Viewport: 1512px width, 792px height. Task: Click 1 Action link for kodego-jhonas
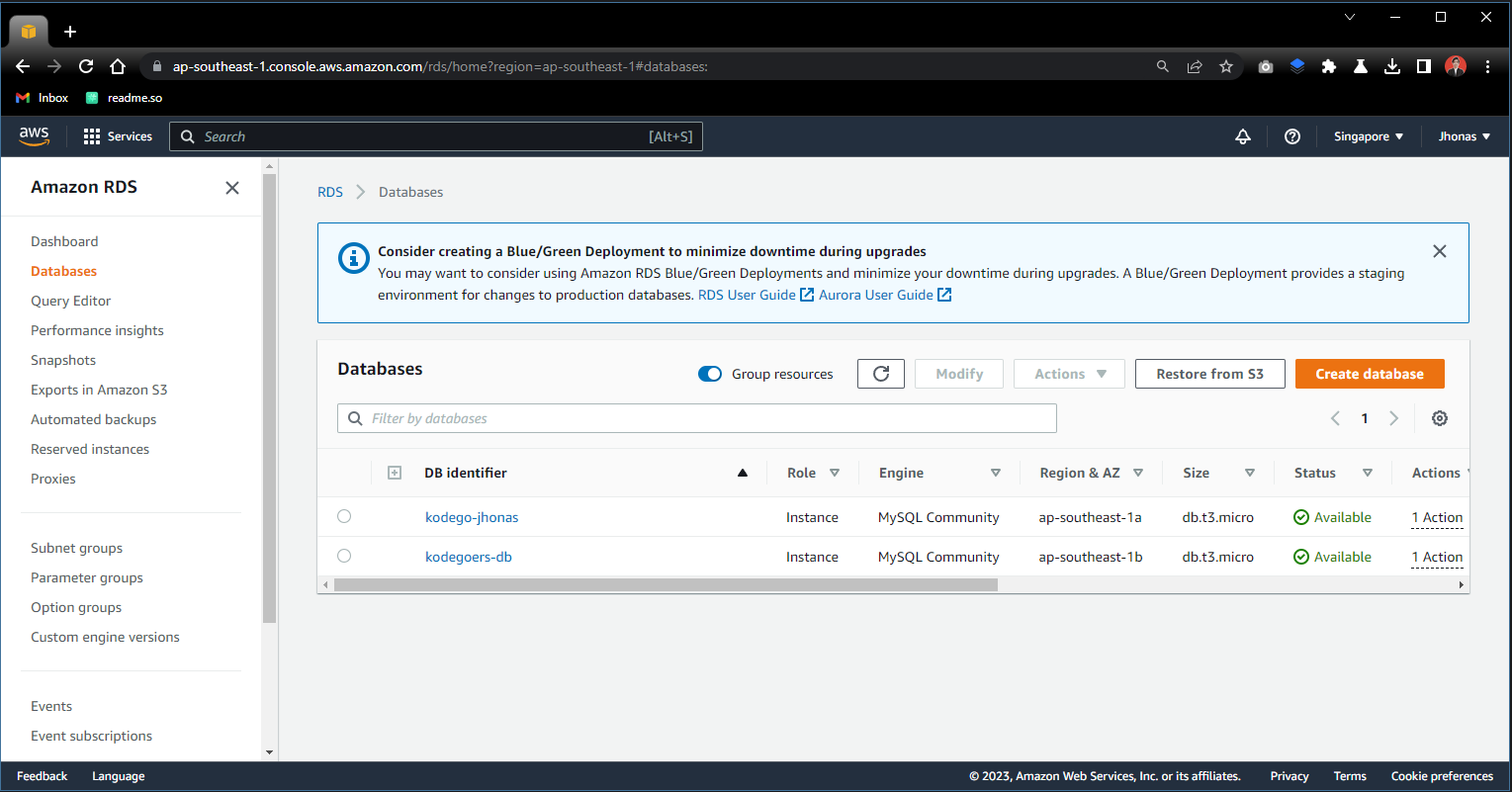[x=1437, y=517]
